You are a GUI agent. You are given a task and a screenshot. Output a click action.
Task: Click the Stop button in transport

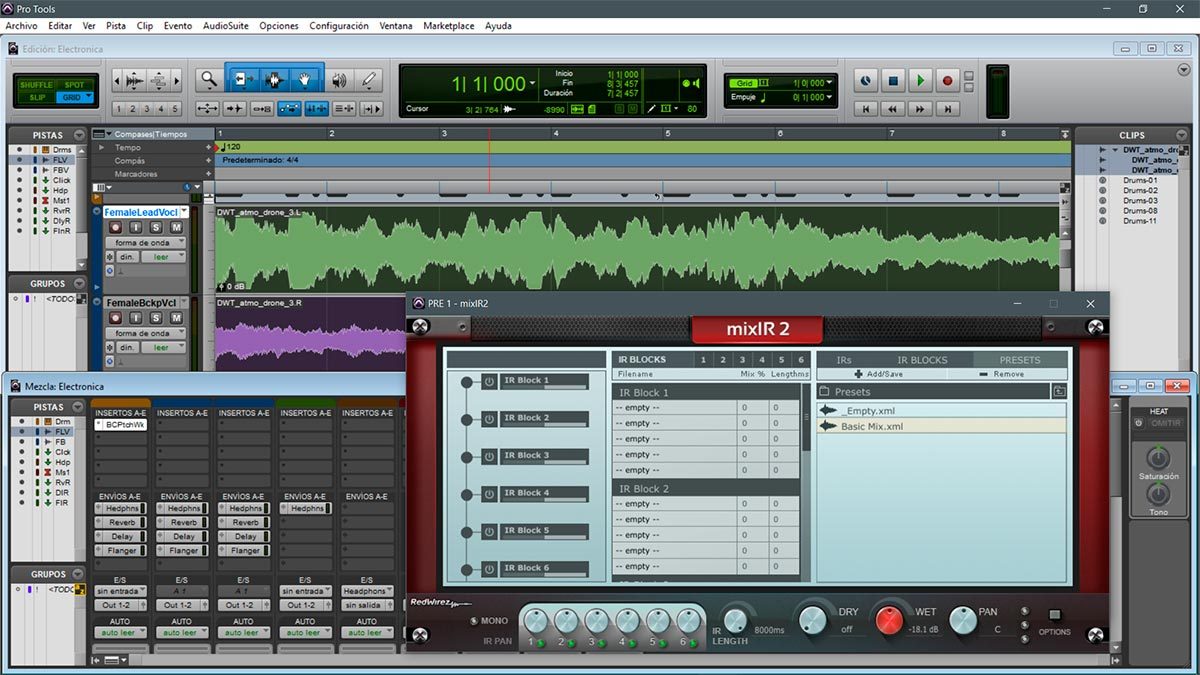click(894, 81)
